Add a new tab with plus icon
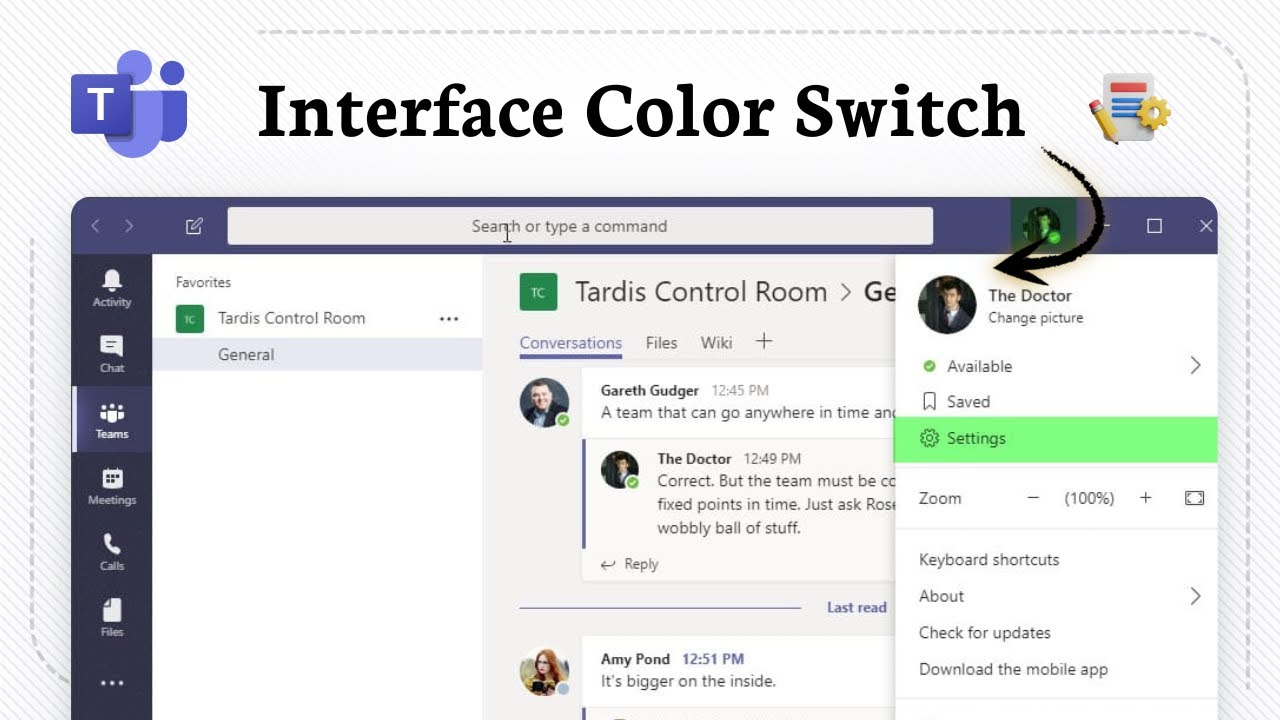This screenshot has height=720, width=1280. point(764,342)
